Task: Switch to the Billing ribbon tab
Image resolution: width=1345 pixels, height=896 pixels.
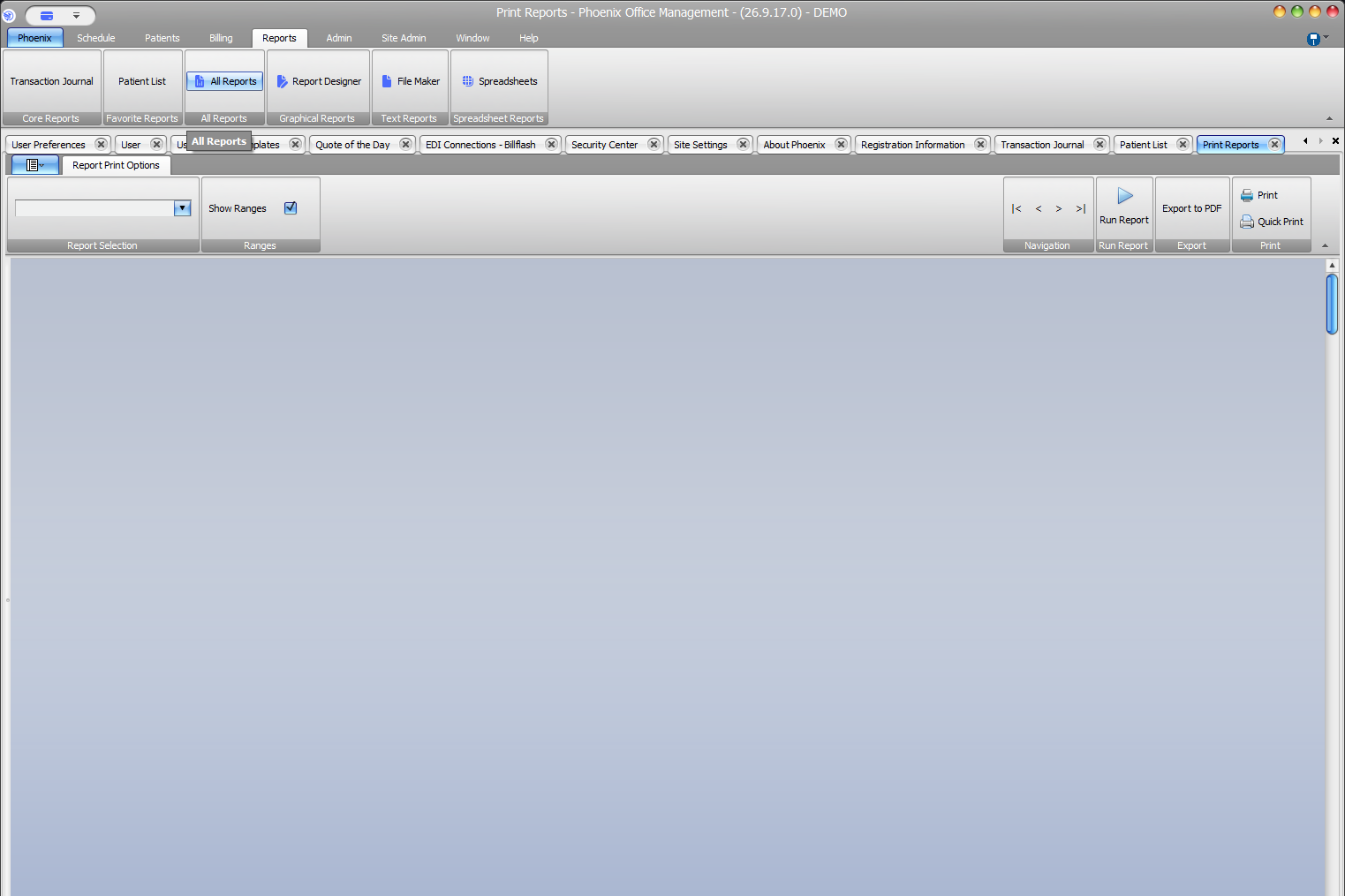Action: pyautogui.click(x=221, y=38)
